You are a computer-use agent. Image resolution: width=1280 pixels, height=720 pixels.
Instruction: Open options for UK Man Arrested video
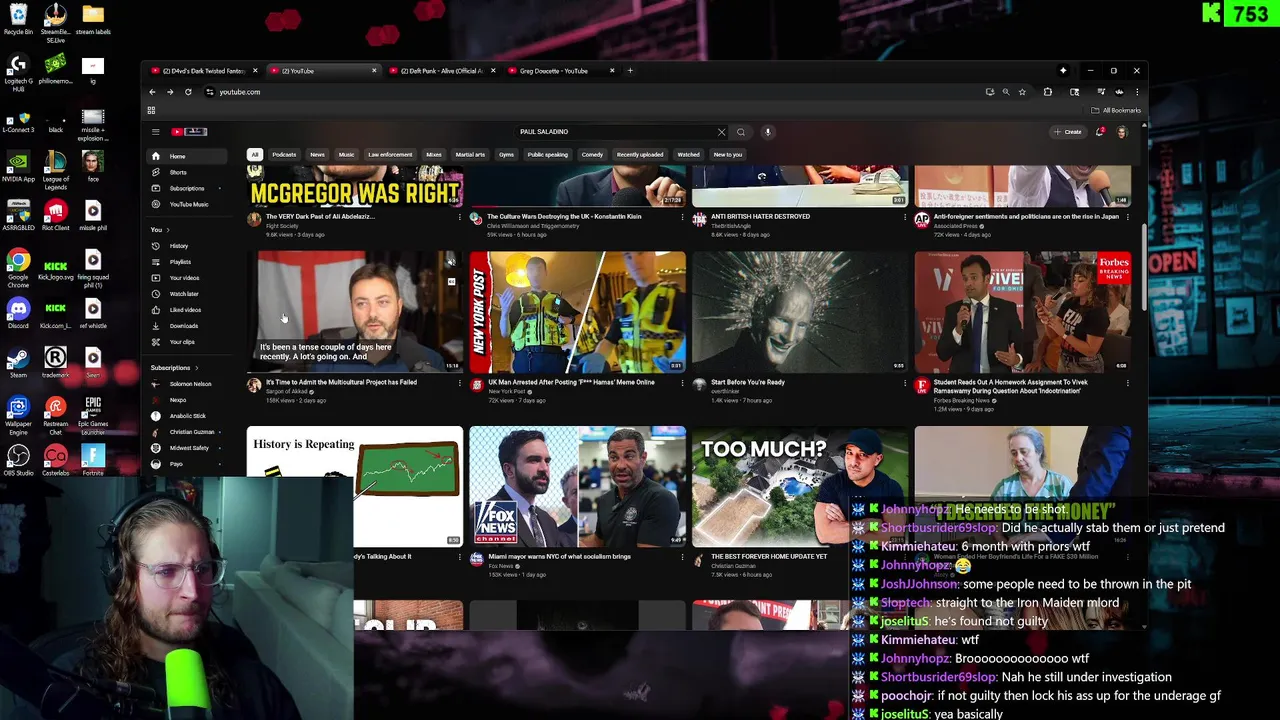click(683, 383)
